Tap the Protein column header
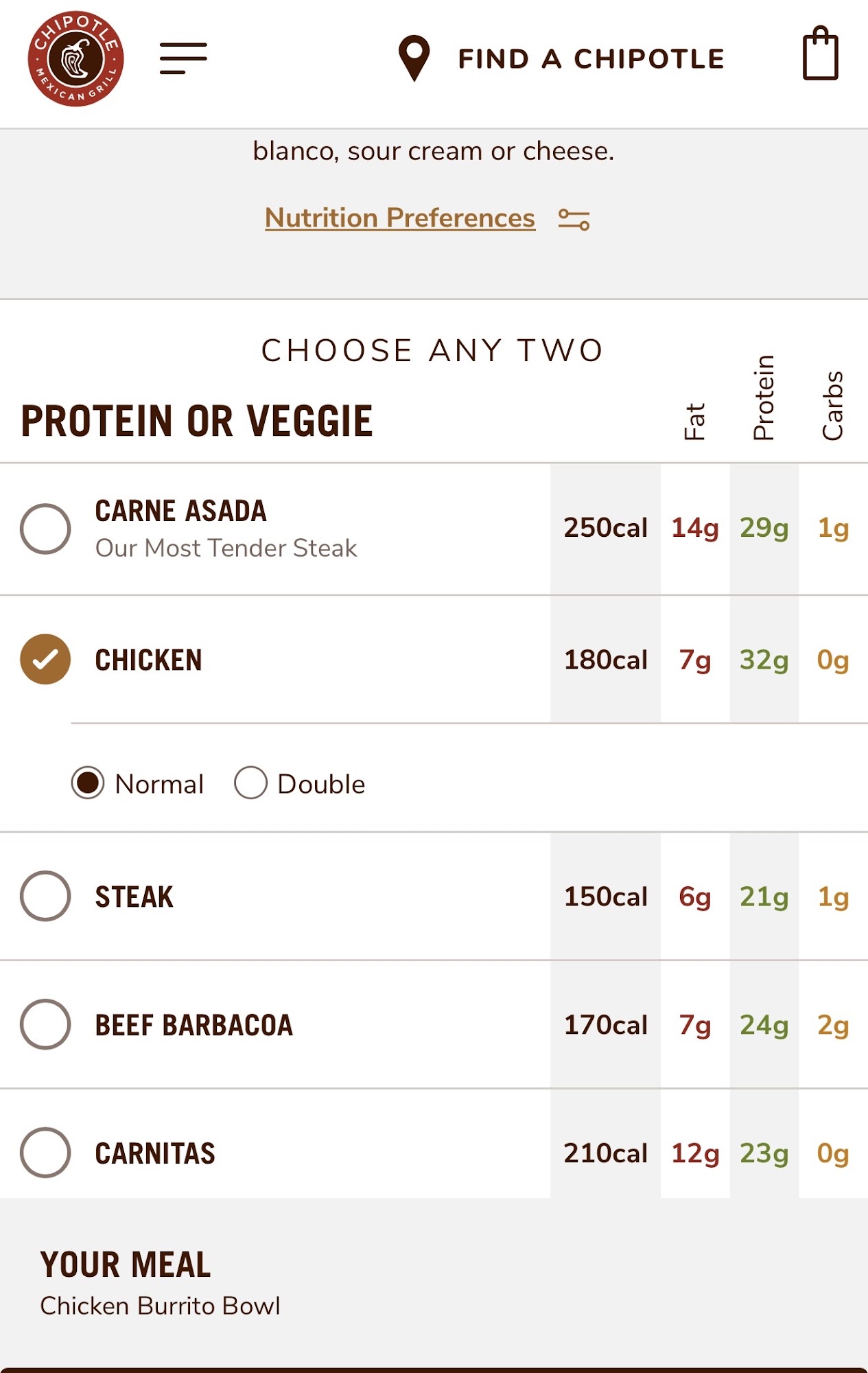The height and width of the screenshot is (1373, 868). pyautogui.click(x=764, y=398)
